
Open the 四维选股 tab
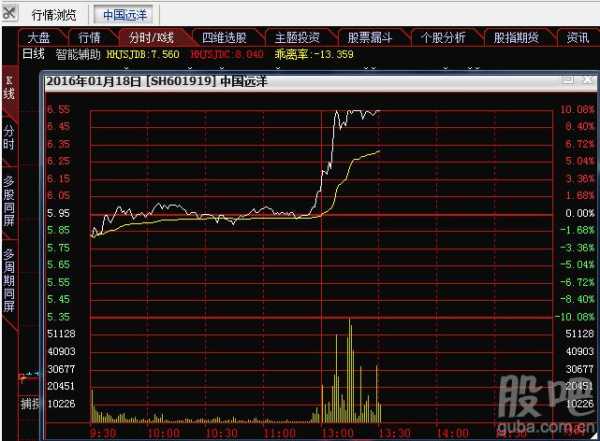[x=224, y=37]
